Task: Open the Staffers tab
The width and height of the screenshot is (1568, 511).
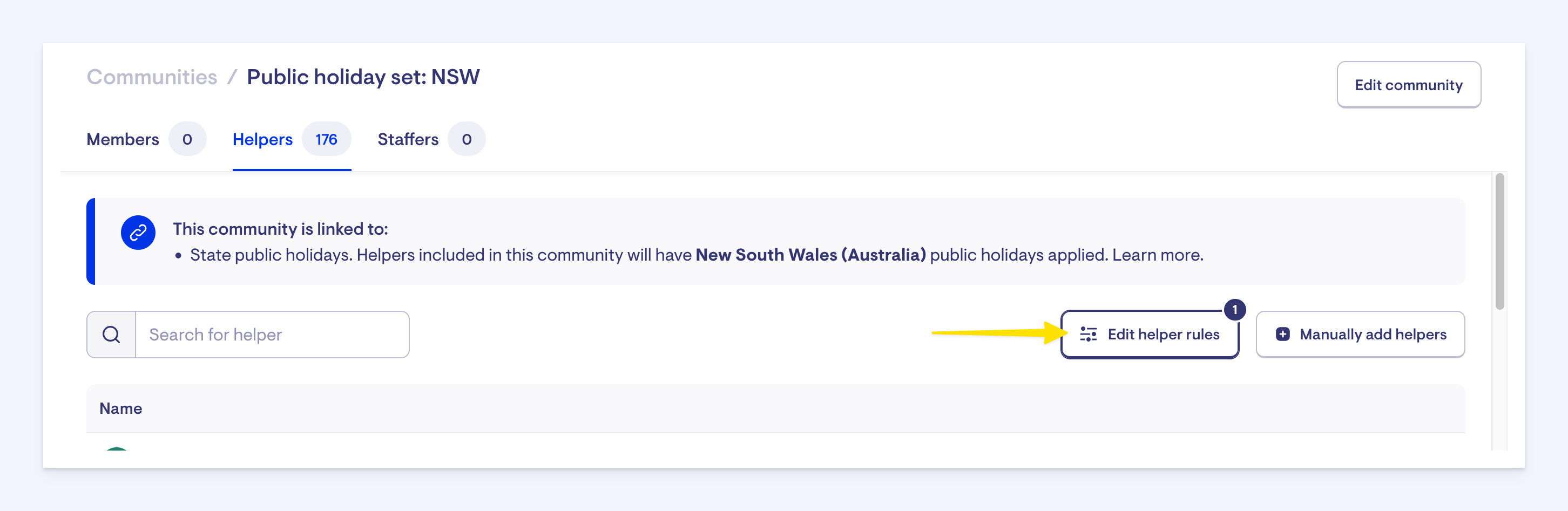Action: click(408, 139)
